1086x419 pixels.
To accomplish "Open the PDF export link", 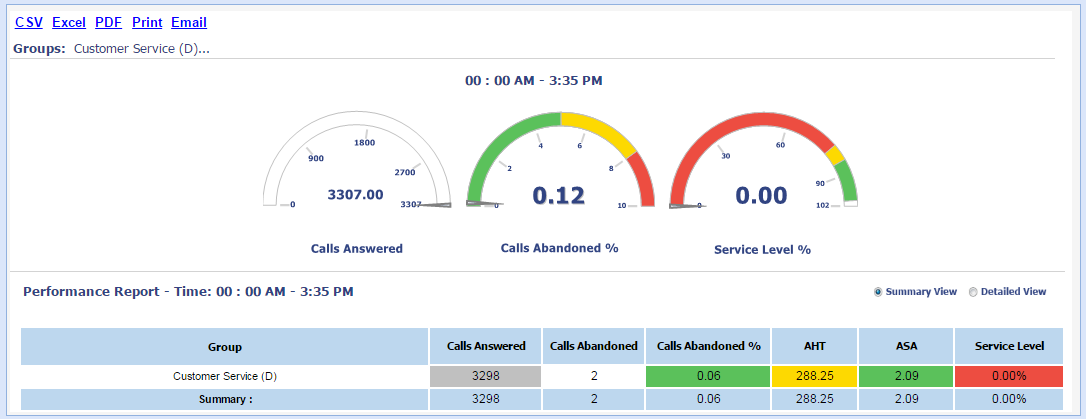I will [108, 22].
